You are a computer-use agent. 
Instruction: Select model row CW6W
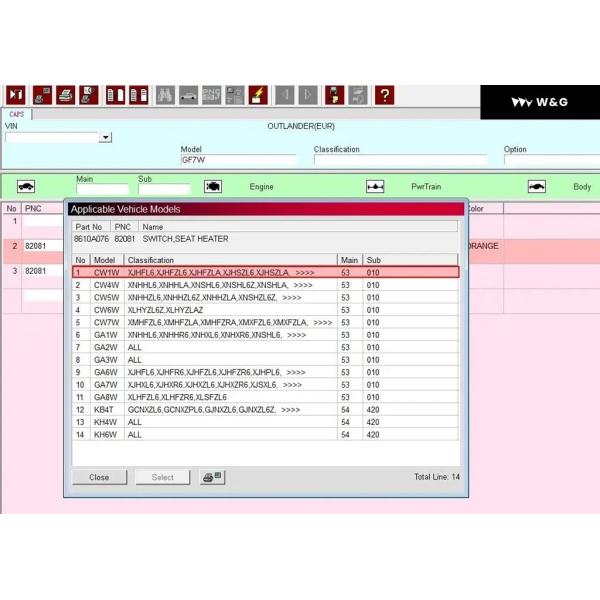[266, 310]
